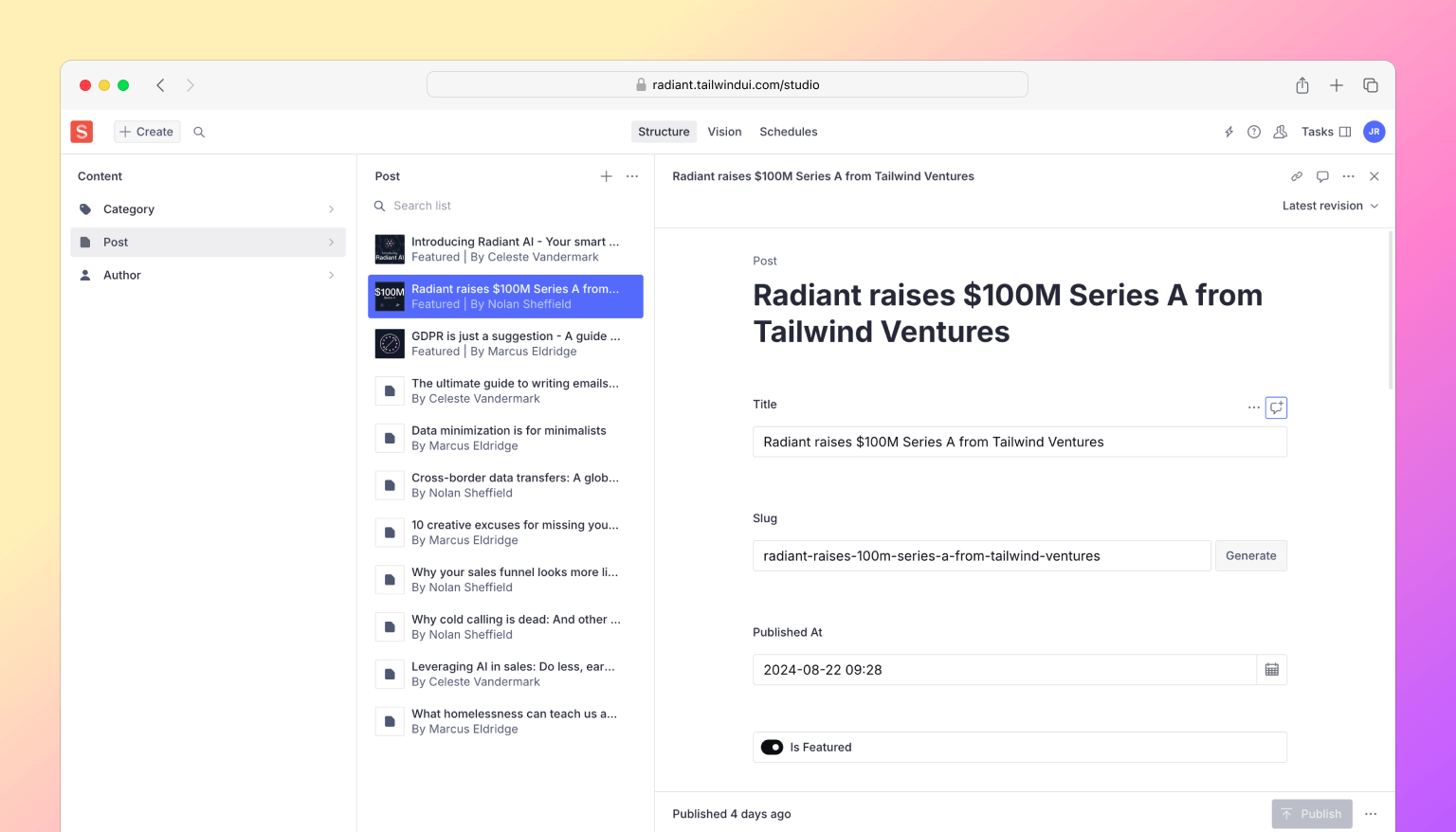The image size is (1456, 832).
Task: Switch to the Vision tab
Action: (724, 132)
